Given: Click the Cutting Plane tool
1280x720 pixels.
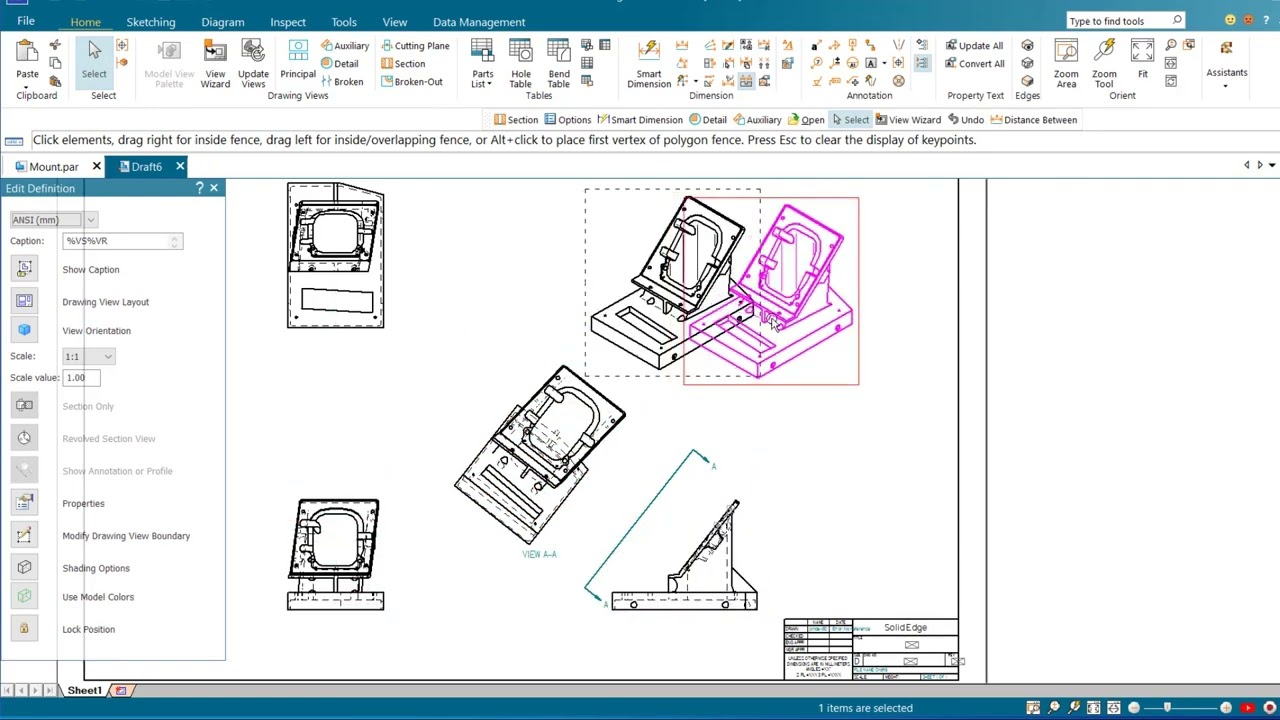Looking at the screenshot, I should coord(415,46).
